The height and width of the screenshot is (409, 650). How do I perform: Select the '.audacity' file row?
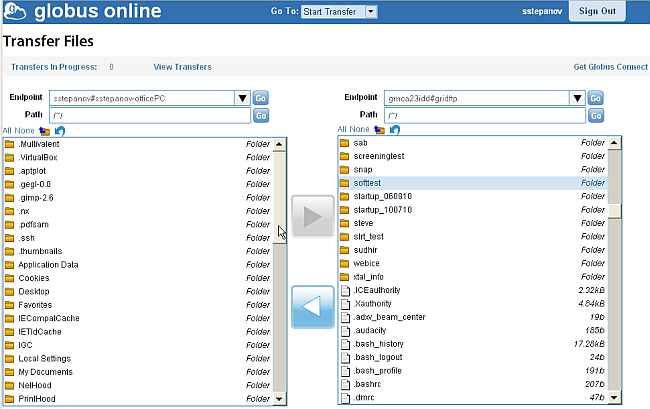pyautogui.click(x=473, y=330)
